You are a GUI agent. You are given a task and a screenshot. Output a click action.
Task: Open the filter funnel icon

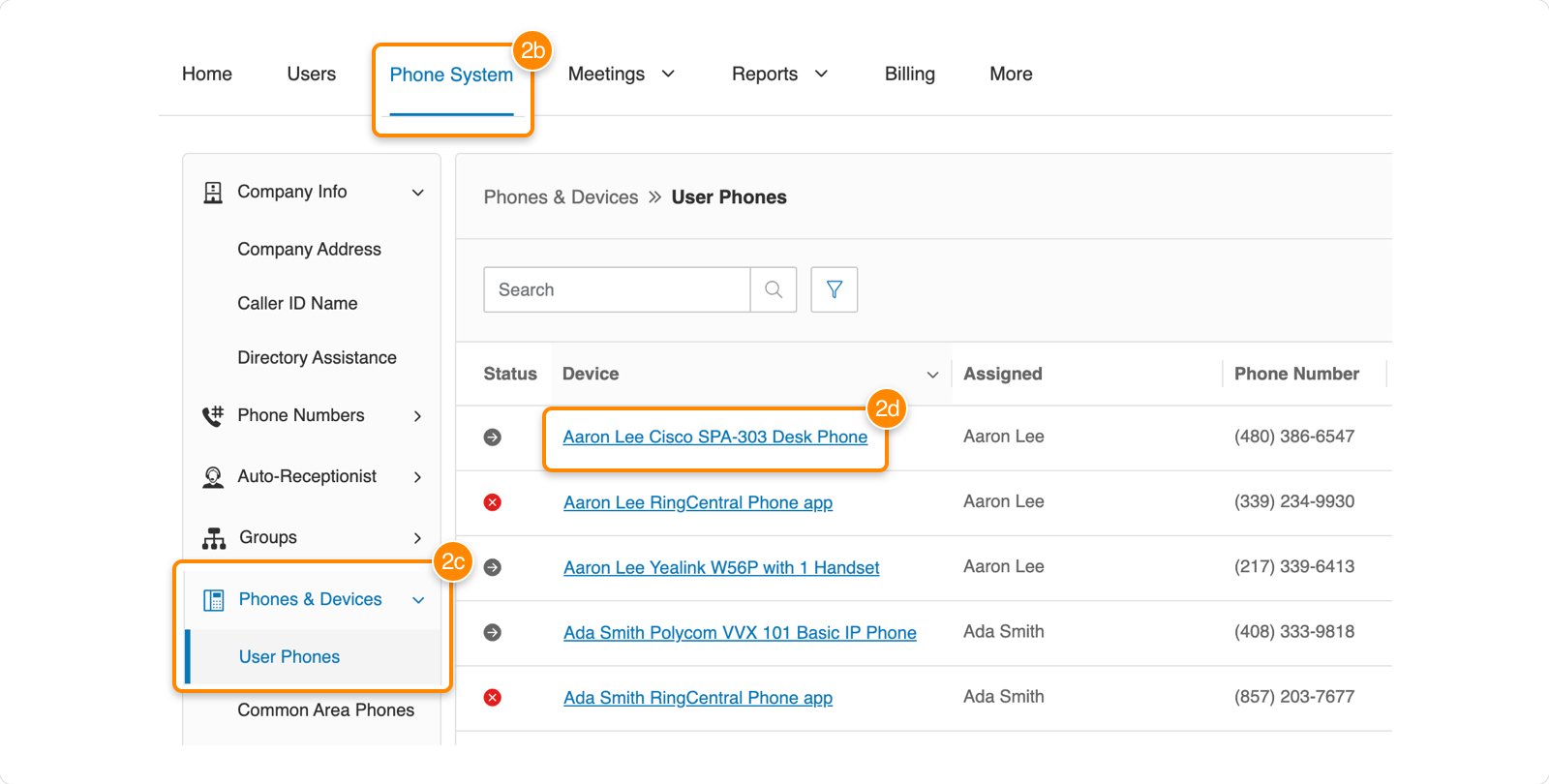tap(834, 289)
